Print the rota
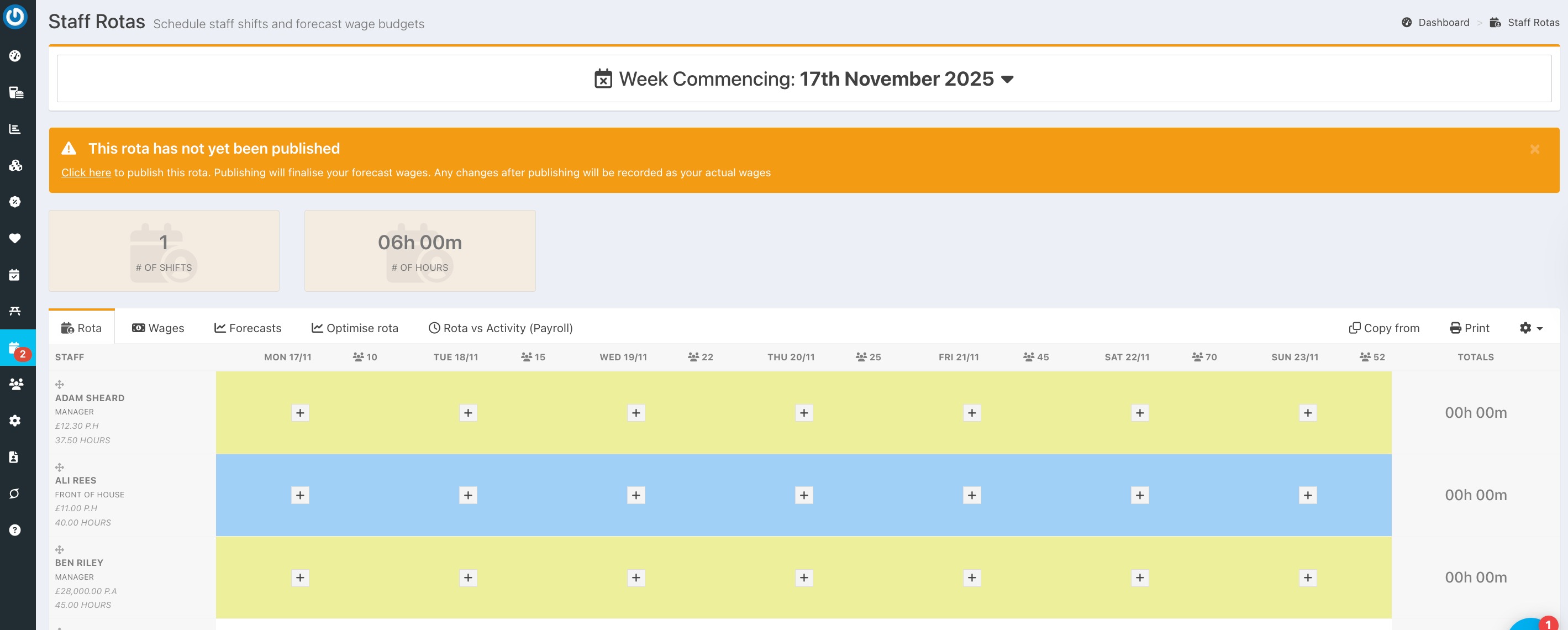The height and width of the screenshot is (630, 1568). [x=1470, y=328]
